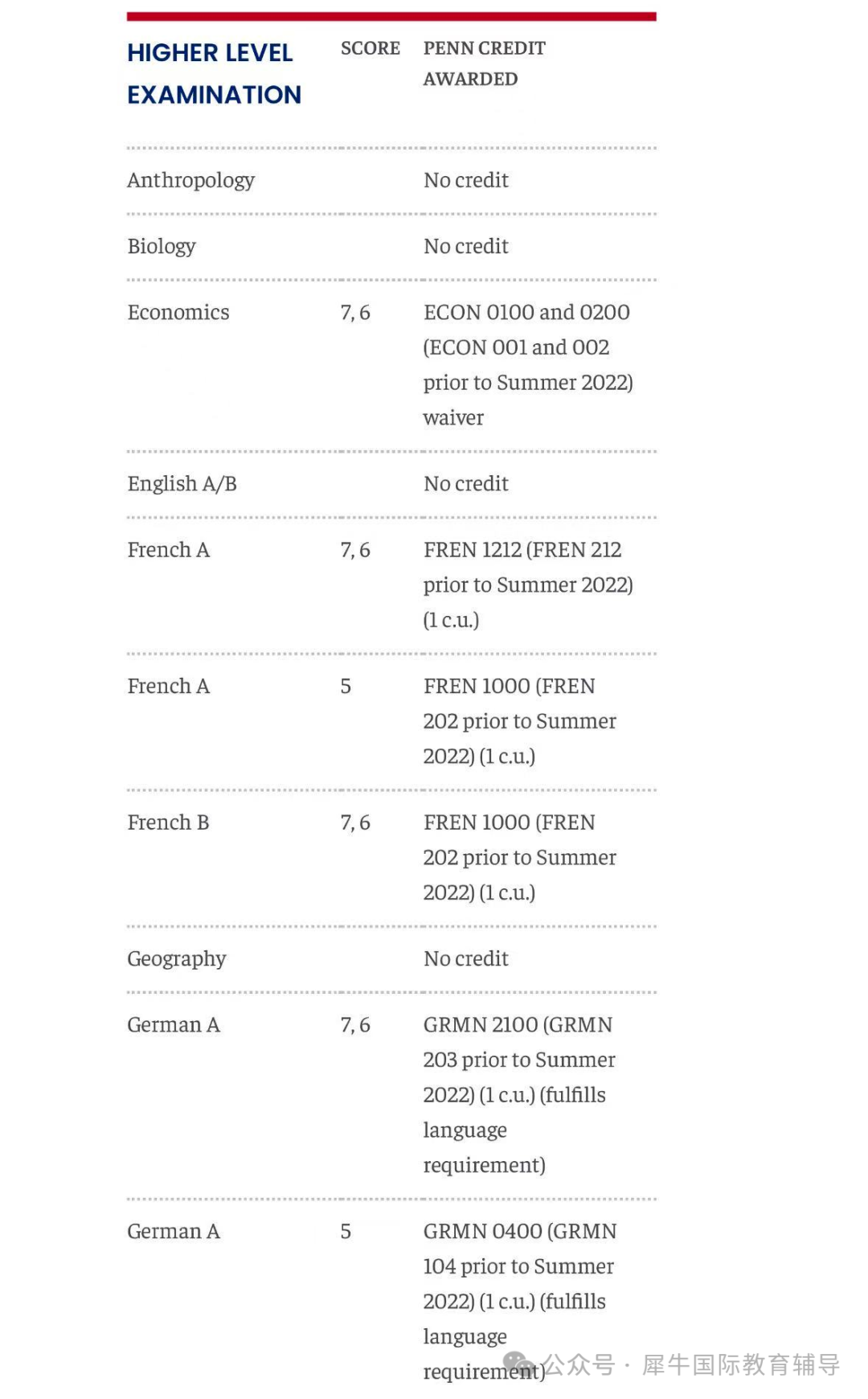This screenshot has width=868, height=1399.
Task: Click the German A score of 5
Action: pyautogui.click(x=346, y=1231)
